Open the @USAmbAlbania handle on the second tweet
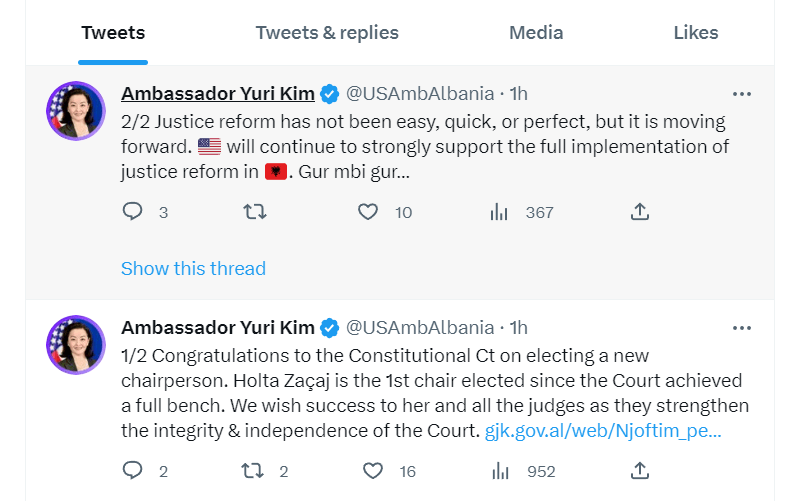Image resolution: width=799 pixels, height=501 pixels. [420, 328]
